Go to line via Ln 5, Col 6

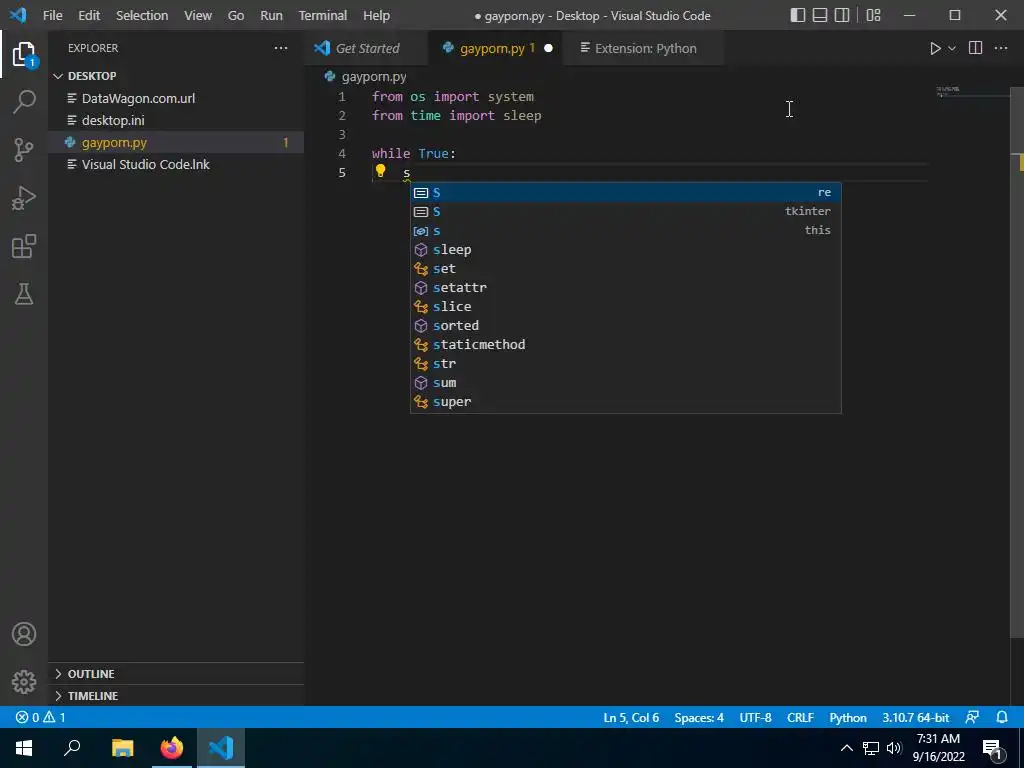coord(631,717)
